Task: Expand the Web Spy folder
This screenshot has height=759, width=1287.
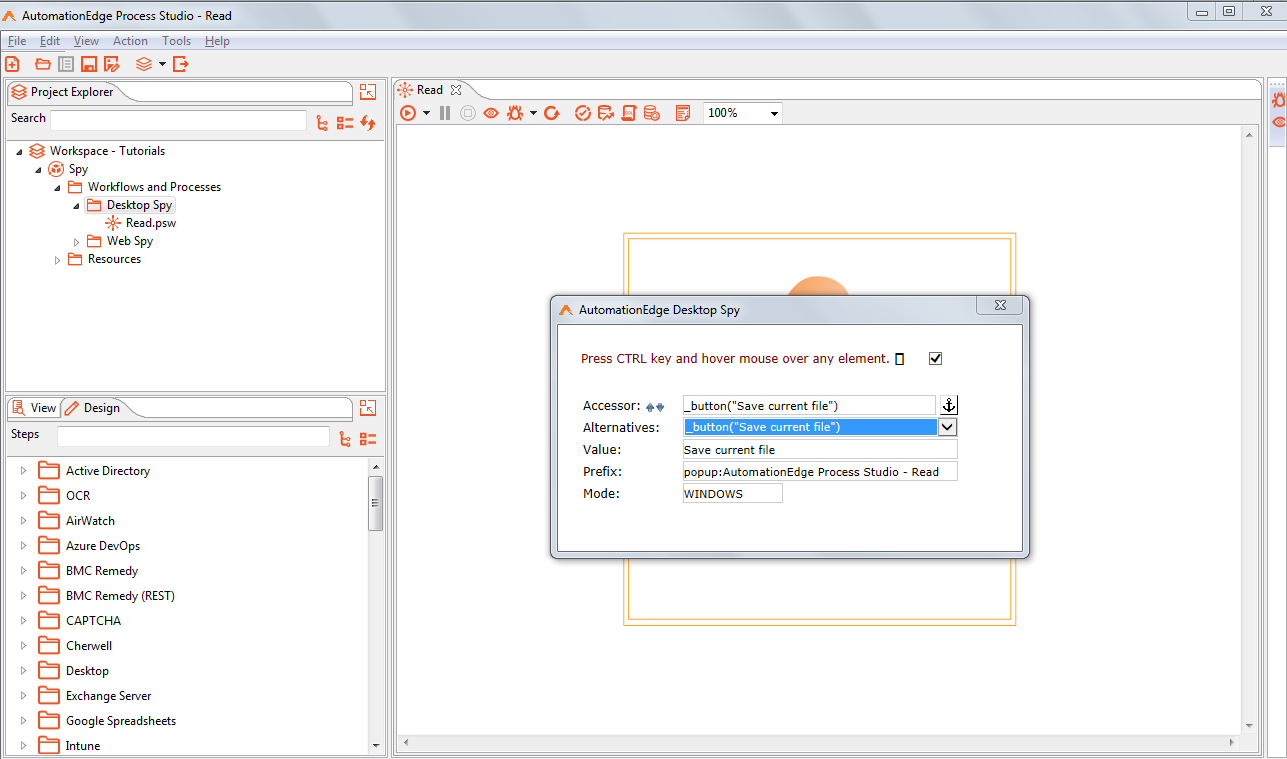Action: (77, 241)
